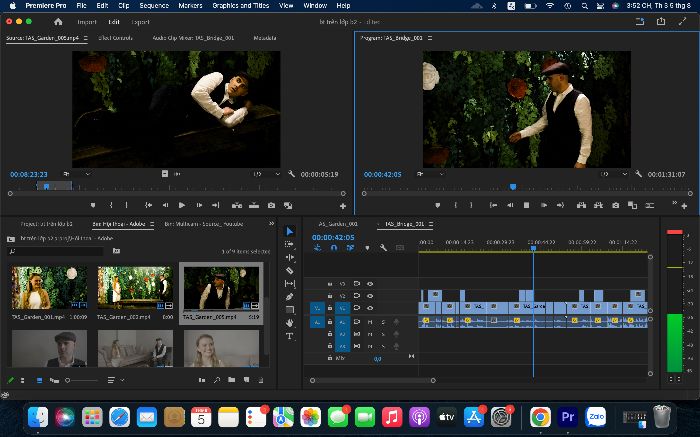
Task: Open Program monitor settings wrench
Action: pos(638,174)
